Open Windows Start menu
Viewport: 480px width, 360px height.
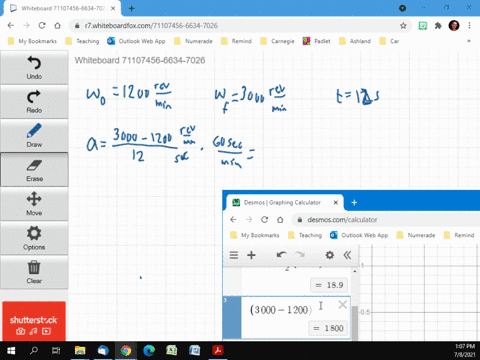pos(11,351)
